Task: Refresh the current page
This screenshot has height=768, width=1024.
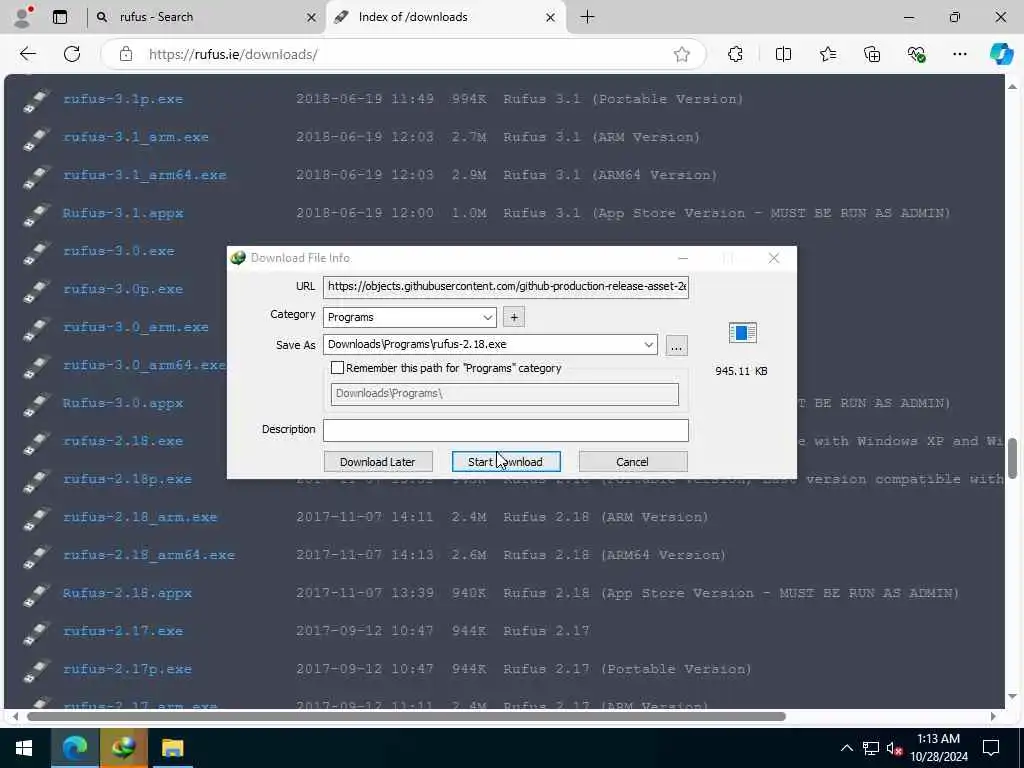Action: pos(72,54)
